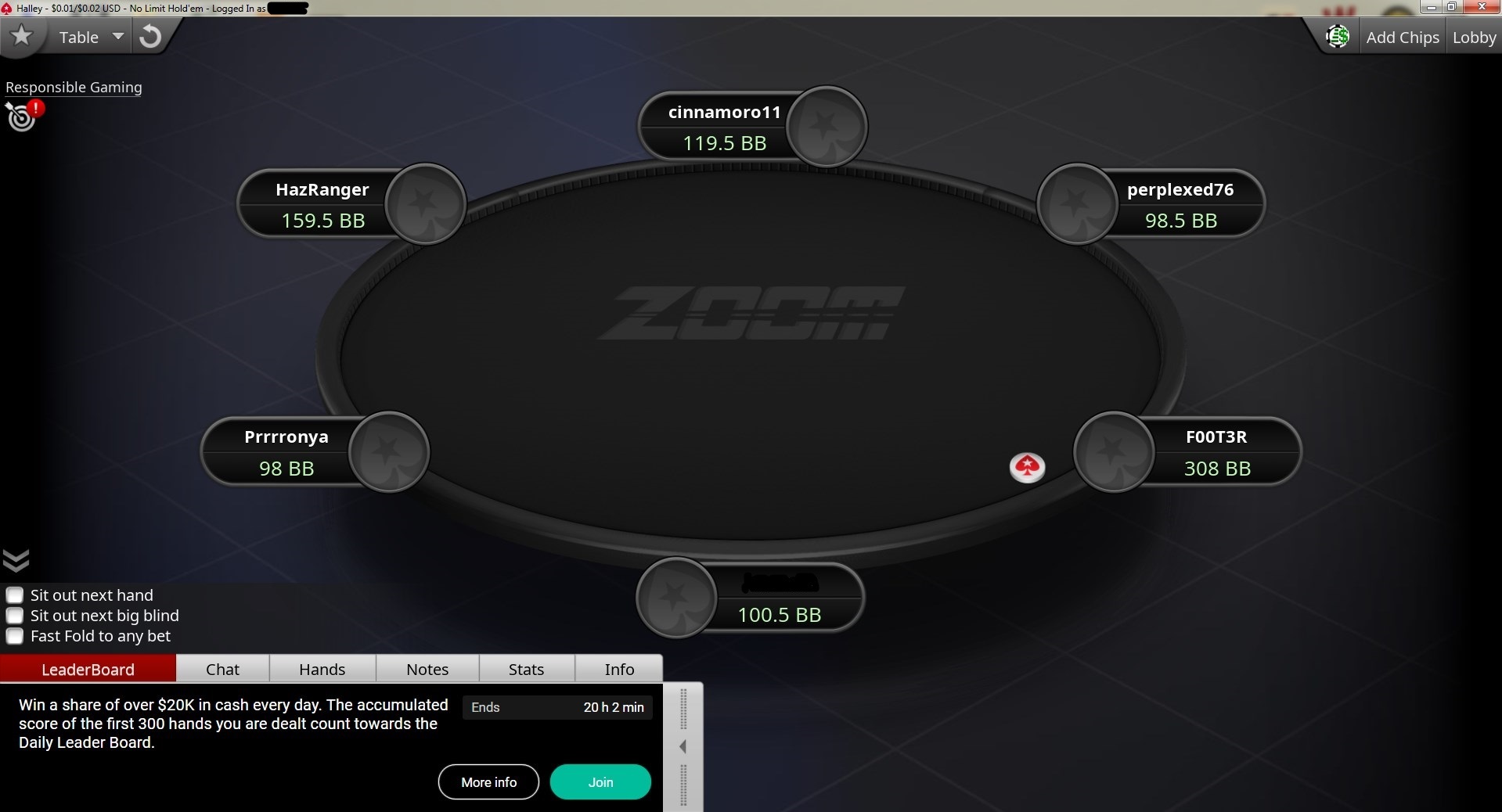Open the cashier chips icon
1502x812 pixels.
tap(1338, 37)
